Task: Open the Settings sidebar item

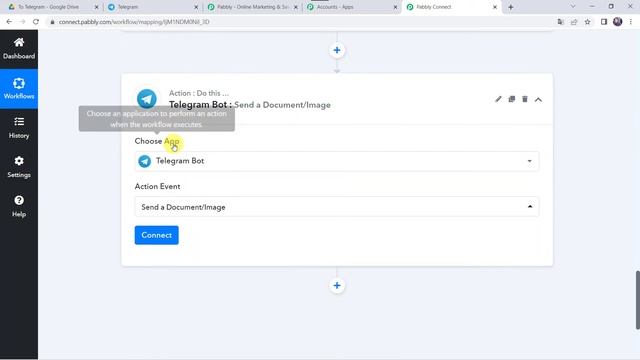Action: tap(19, 167)
